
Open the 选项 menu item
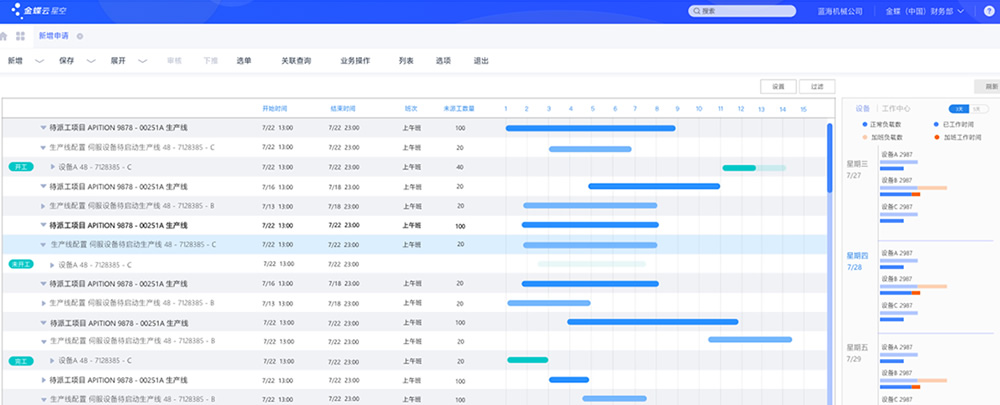click(x=443, y=61)
